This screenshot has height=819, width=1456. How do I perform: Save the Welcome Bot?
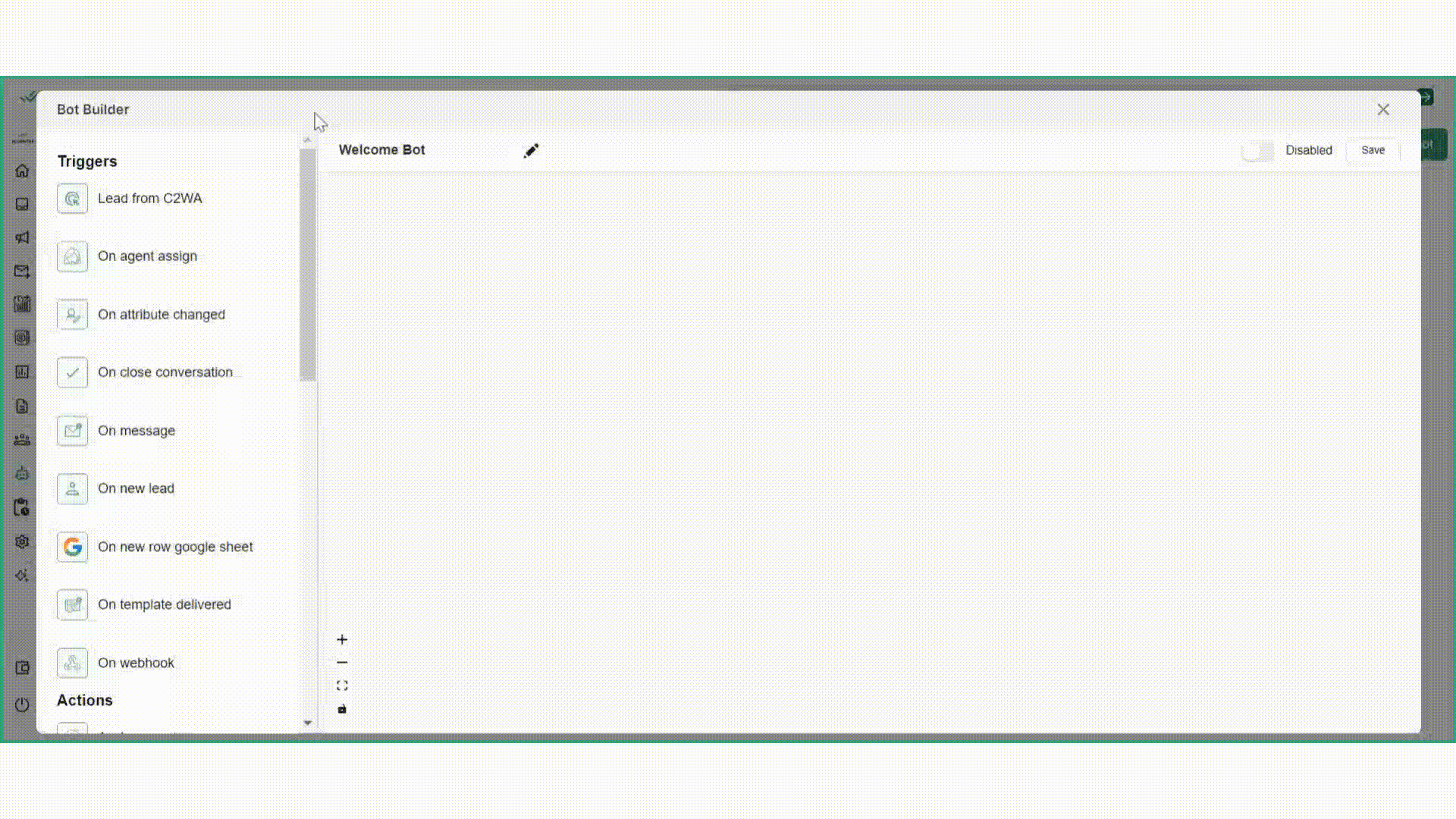[x=1373, y=149]
